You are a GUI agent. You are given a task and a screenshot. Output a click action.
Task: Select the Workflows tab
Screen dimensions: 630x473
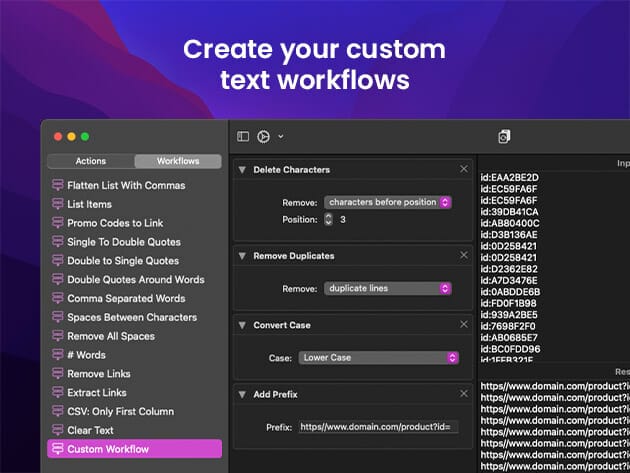(x=178, y=161)
